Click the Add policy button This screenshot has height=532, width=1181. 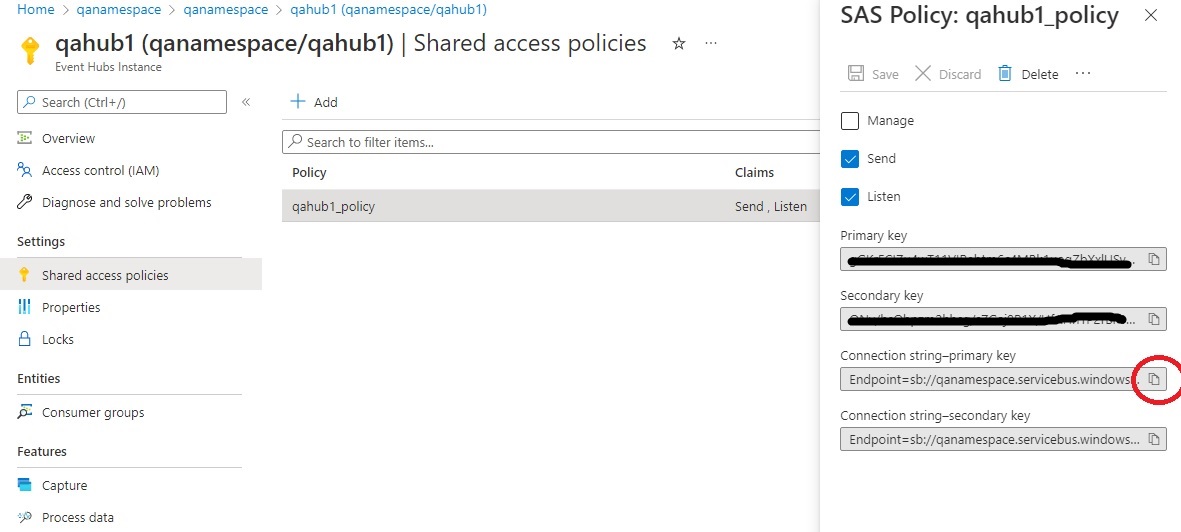[x=314, y=102]
